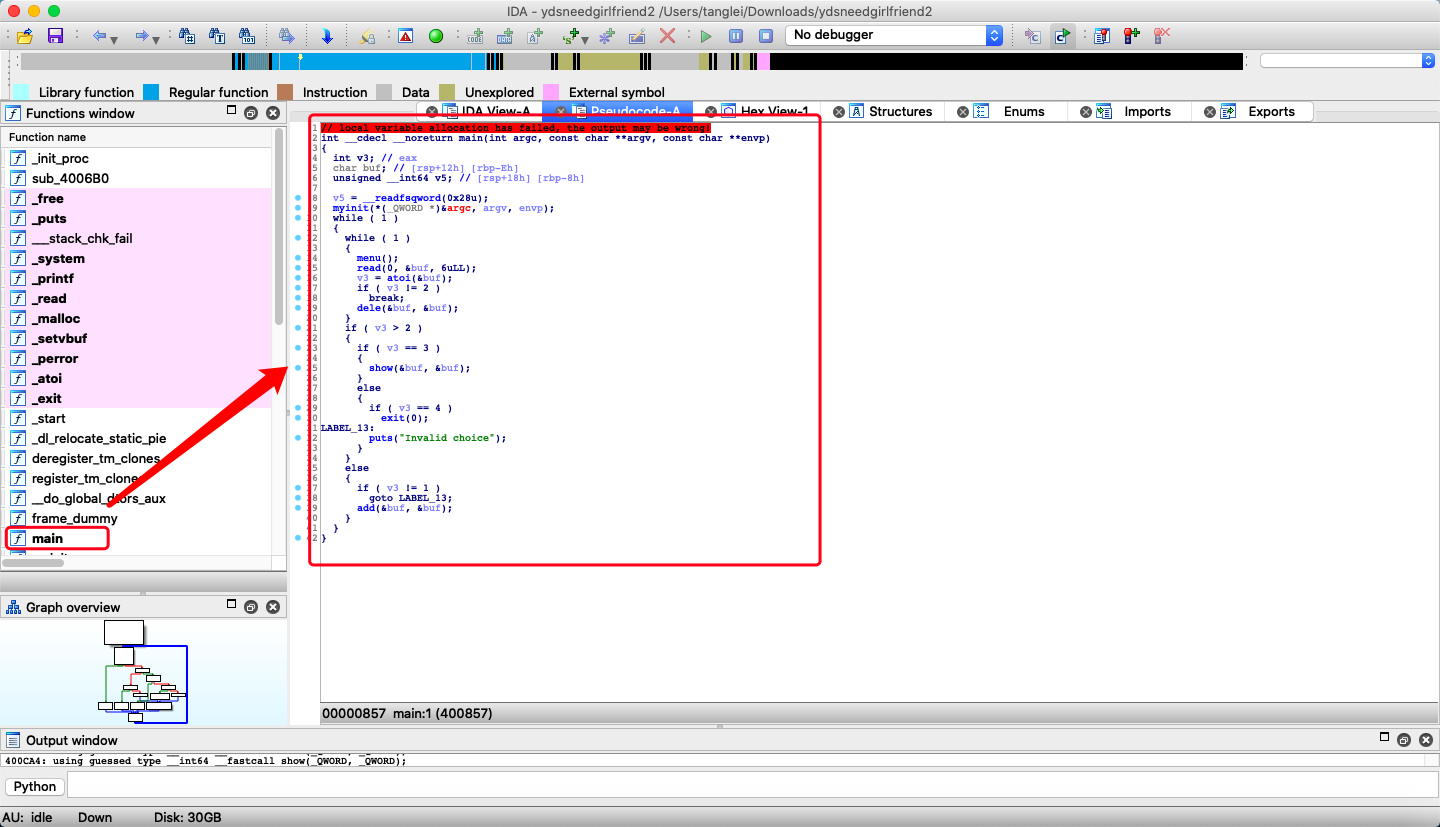This screenshot has height=827, width=1440.
Task: Click the breakpoint list icon
Action: tap(1101, 36)
